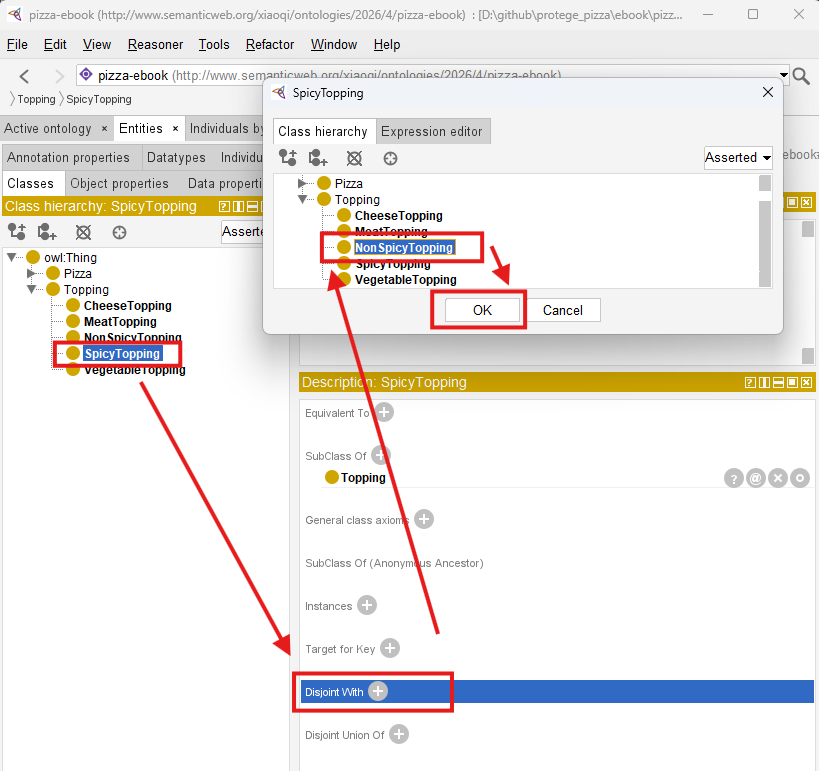Select NonSpicyTopping in dialog tree
The height and width of the screenshot is (771, 819).
pos(404,248)
